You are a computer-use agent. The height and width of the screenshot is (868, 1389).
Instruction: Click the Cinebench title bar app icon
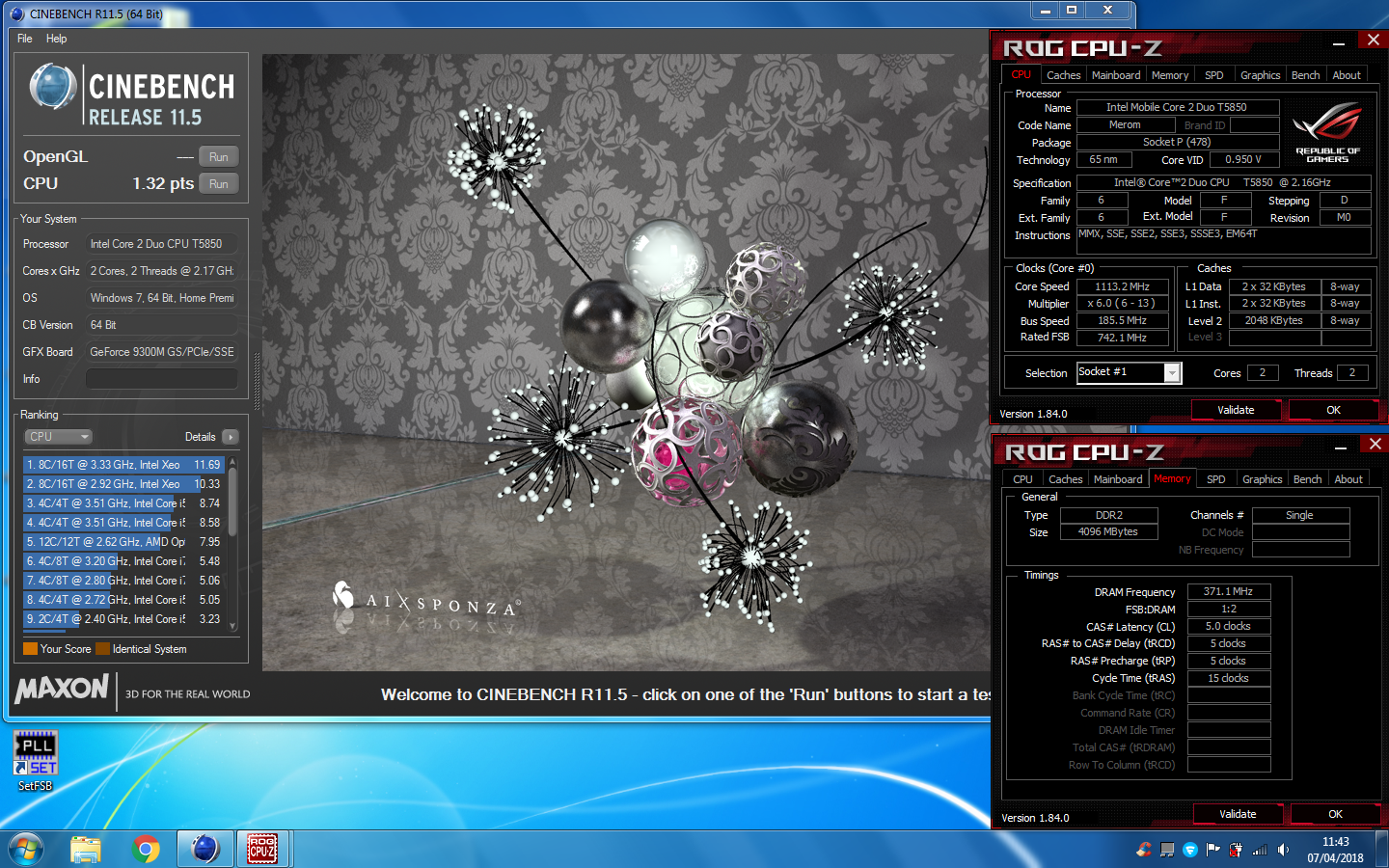click(17, 14)
